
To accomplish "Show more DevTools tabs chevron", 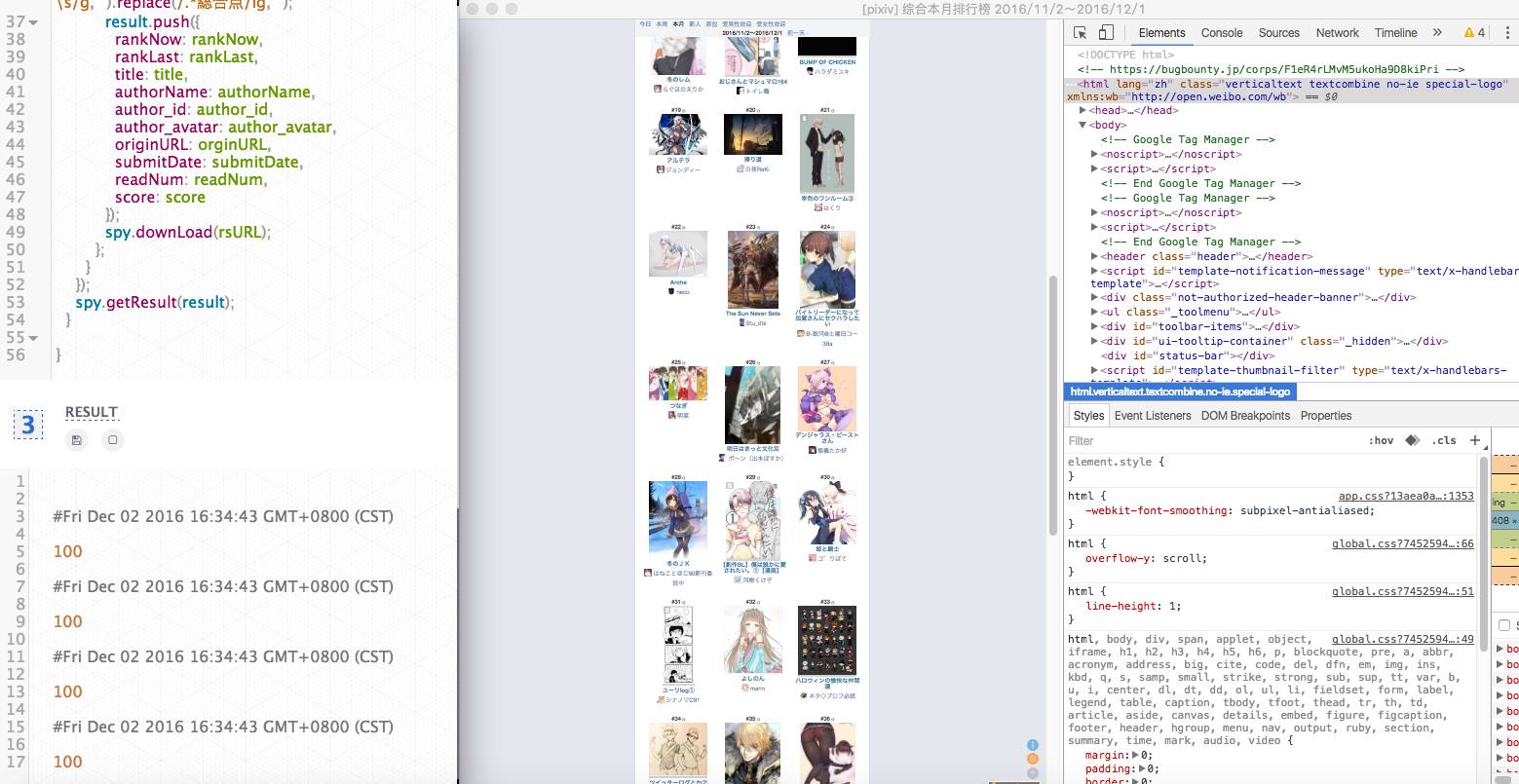I will [x=1437, y=32].
